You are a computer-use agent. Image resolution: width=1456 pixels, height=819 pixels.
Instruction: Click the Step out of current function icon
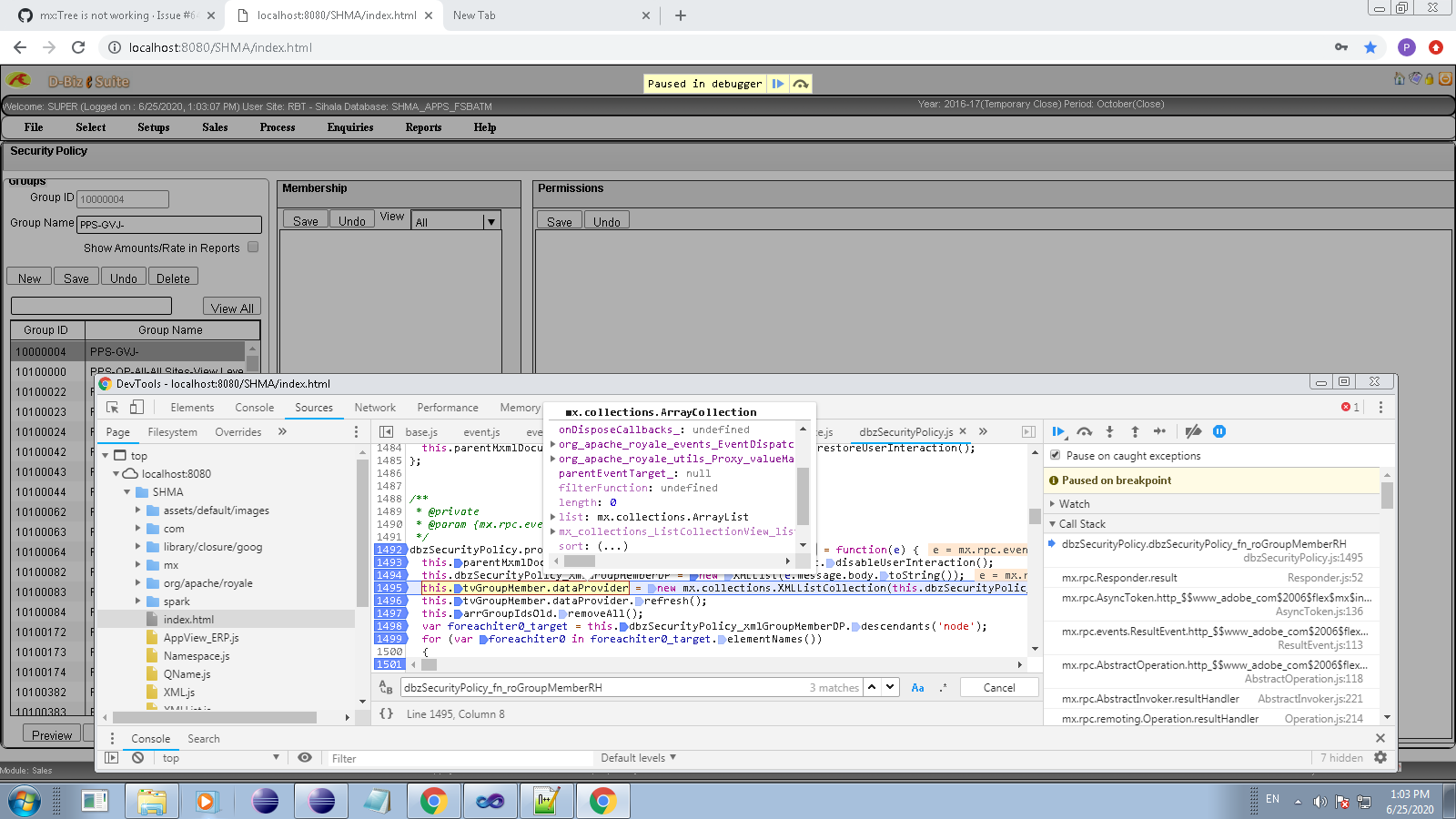click(1135, 432)
